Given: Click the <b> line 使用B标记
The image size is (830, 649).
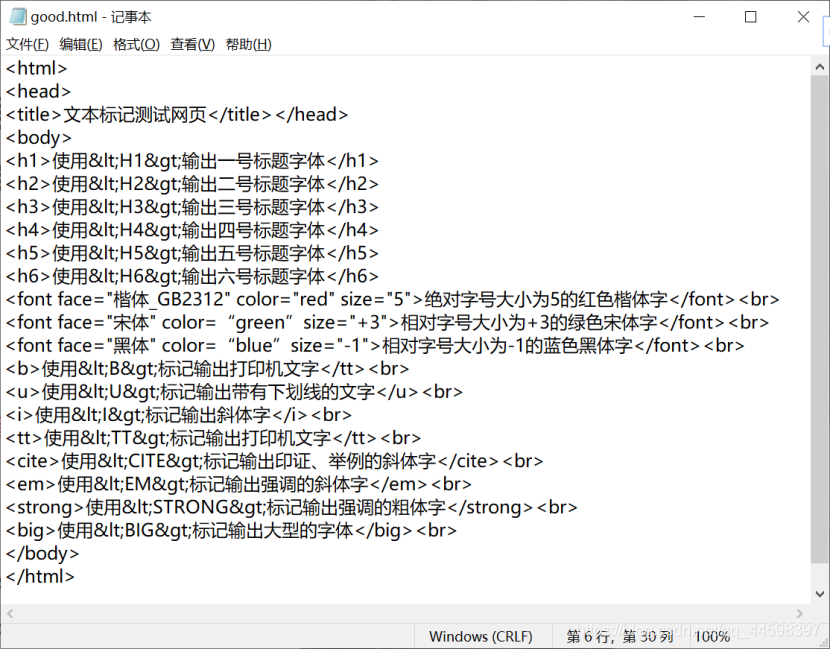Looking at the screenshot, I should [x=207, y=369].
